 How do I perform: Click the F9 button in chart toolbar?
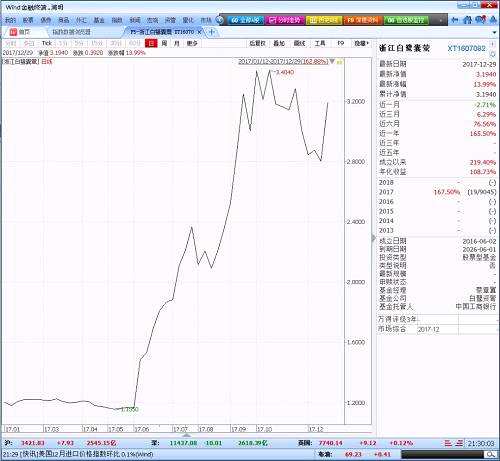pyautogui.click(x=340, y=43)
